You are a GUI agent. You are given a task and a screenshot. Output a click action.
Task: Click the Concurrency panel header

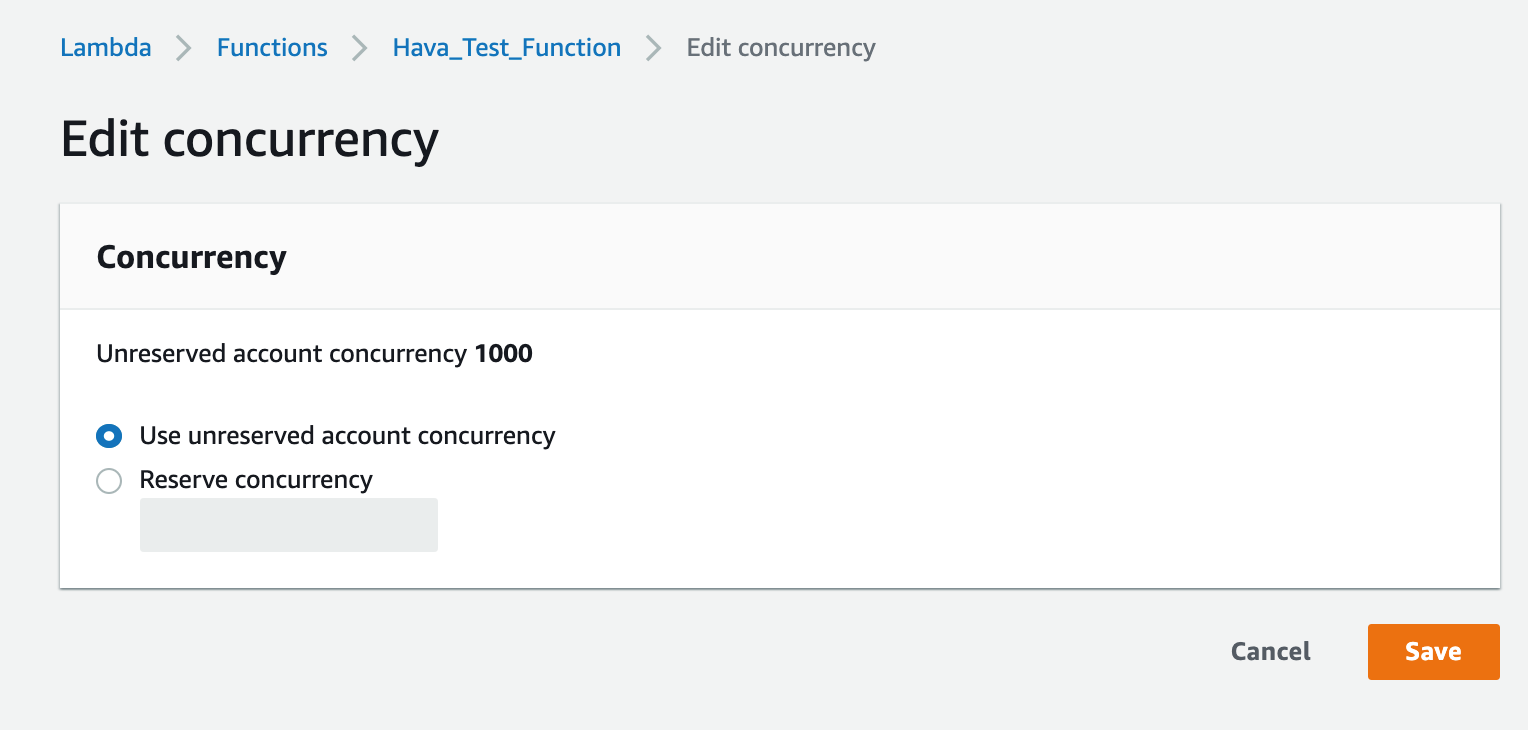[190, 257]
